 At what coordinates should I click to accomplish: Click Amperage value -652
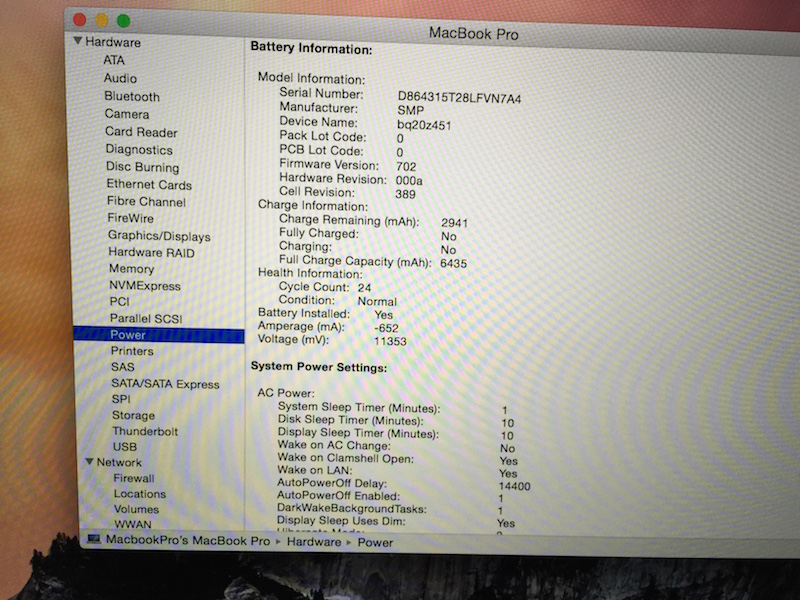tap(386, 328)
